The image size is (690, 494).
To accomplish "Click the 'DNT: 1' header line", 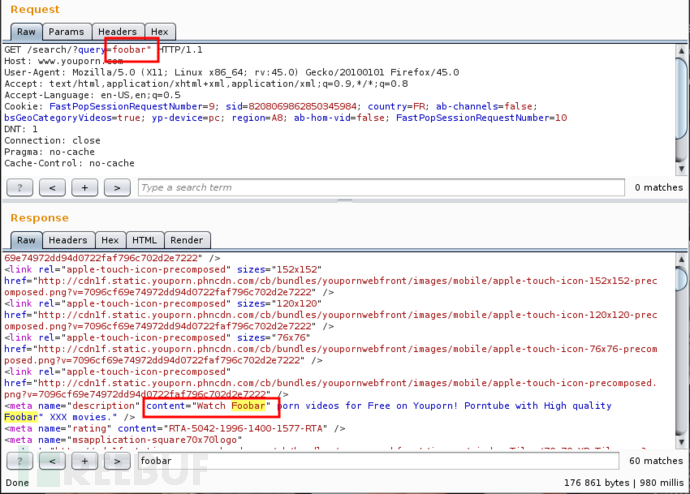I will click(x=21, y=129).
